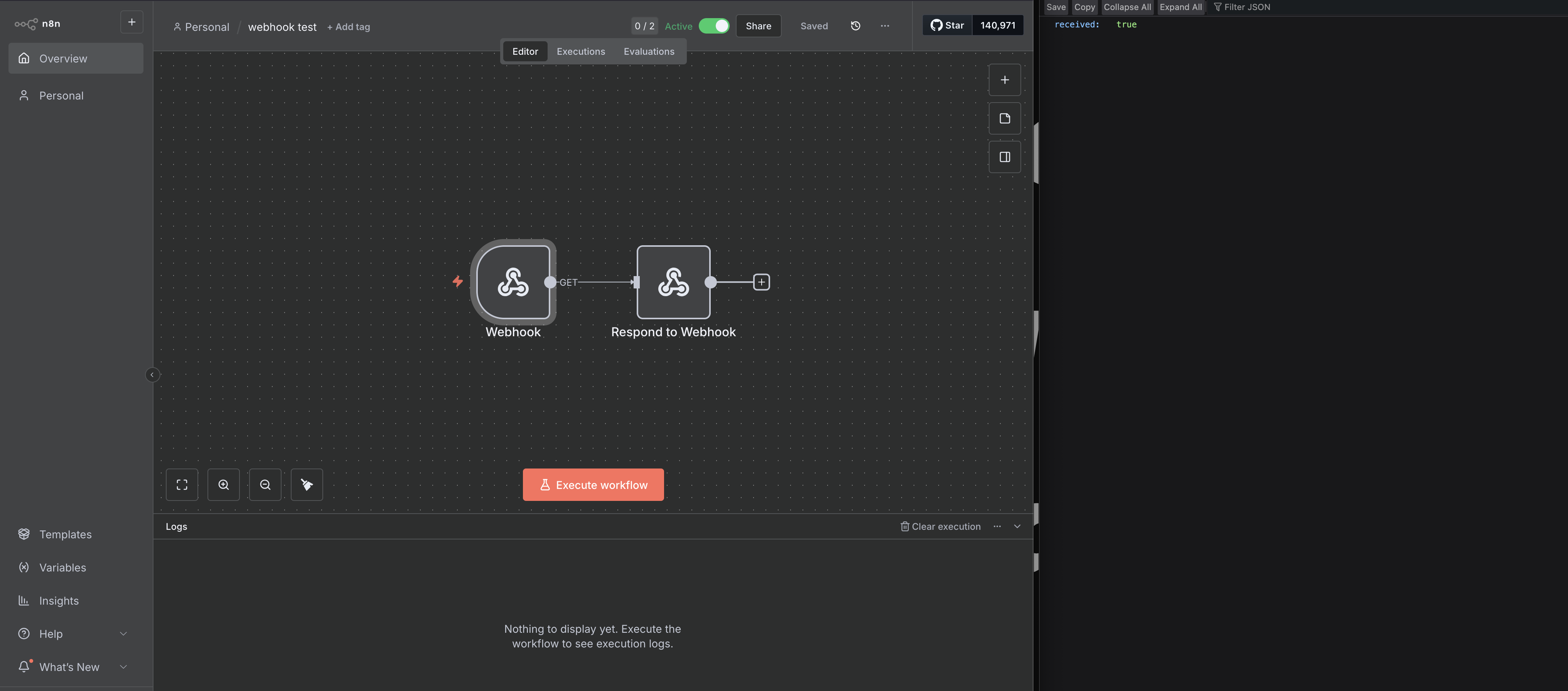Open the Evaluations tab
The height and width of the screenshot is (691, 1568).
(x=648, y=51)
